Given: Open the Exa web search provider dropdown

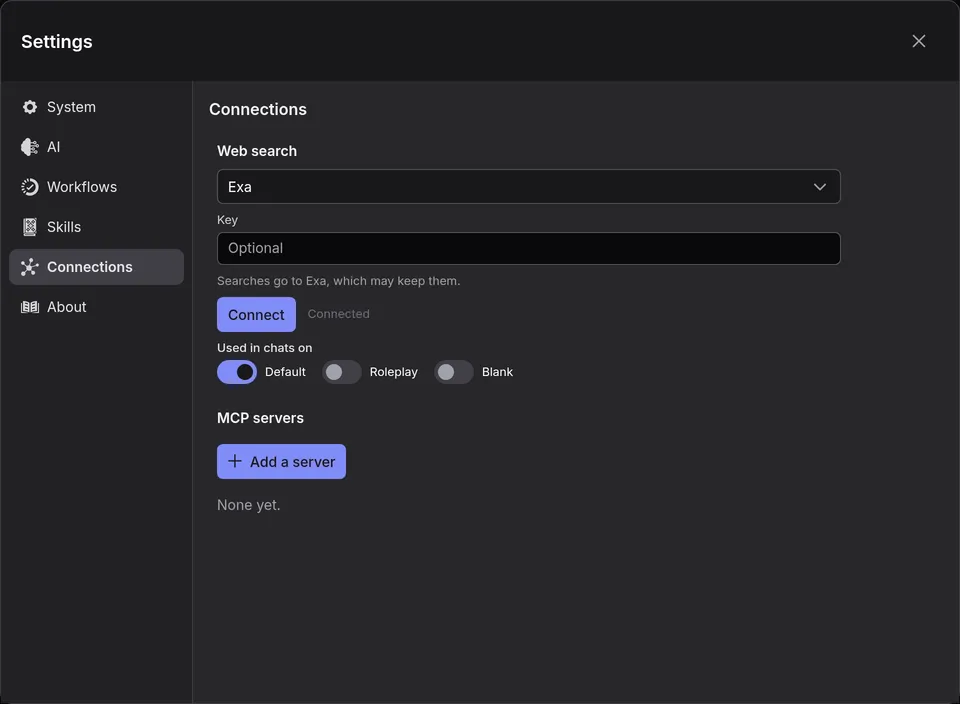Looking at the screenshot, I should pos(528,187).
